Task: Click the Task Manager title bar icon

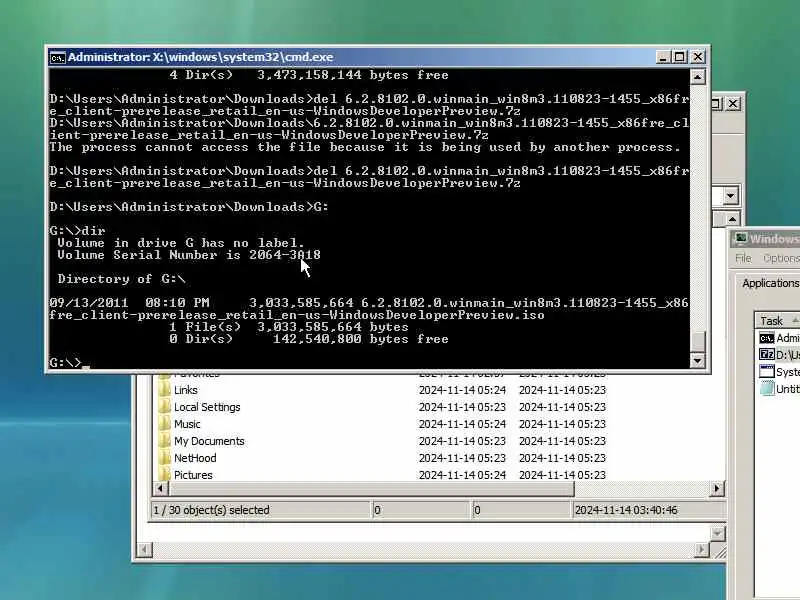Action: pos(741,238)
